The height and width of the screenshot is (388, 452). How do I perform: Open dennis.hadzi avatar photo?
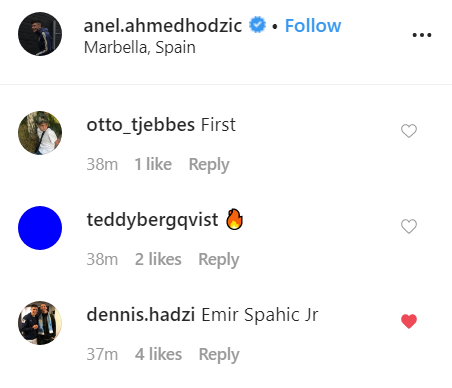click(40, 323)
